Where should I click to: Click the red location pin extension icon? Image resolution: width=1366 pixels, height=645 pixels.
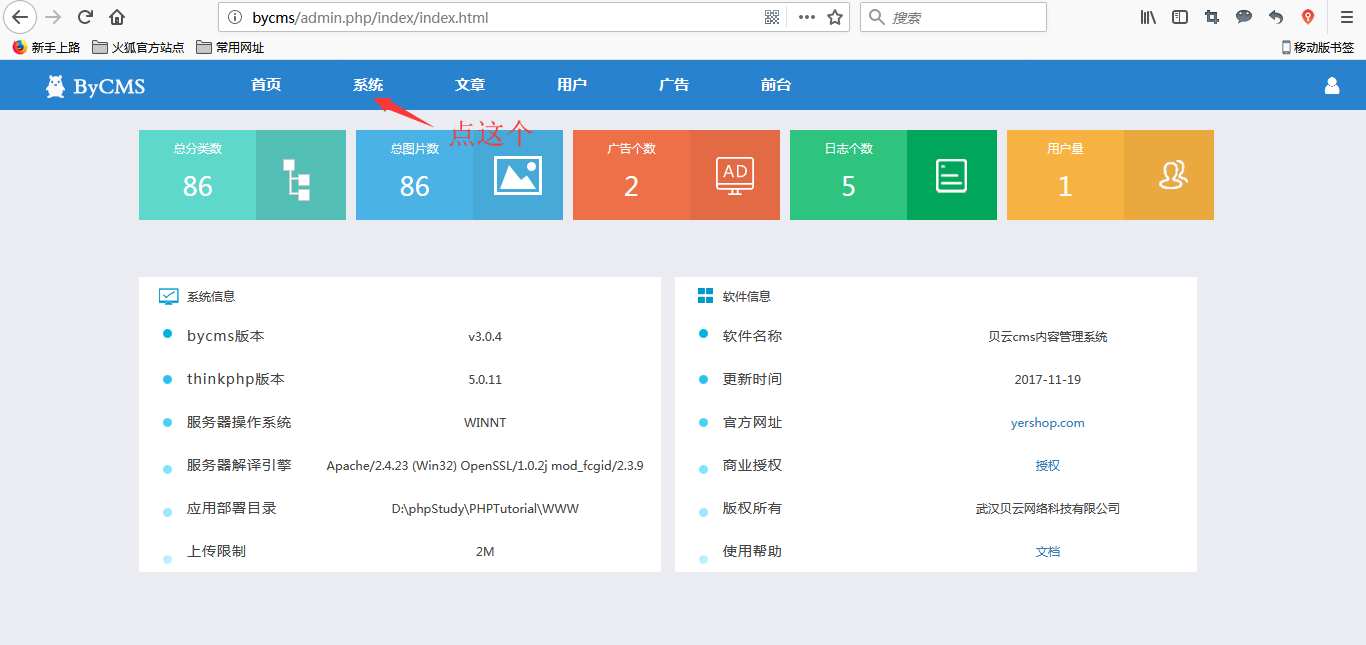(x=1308, y=17)
